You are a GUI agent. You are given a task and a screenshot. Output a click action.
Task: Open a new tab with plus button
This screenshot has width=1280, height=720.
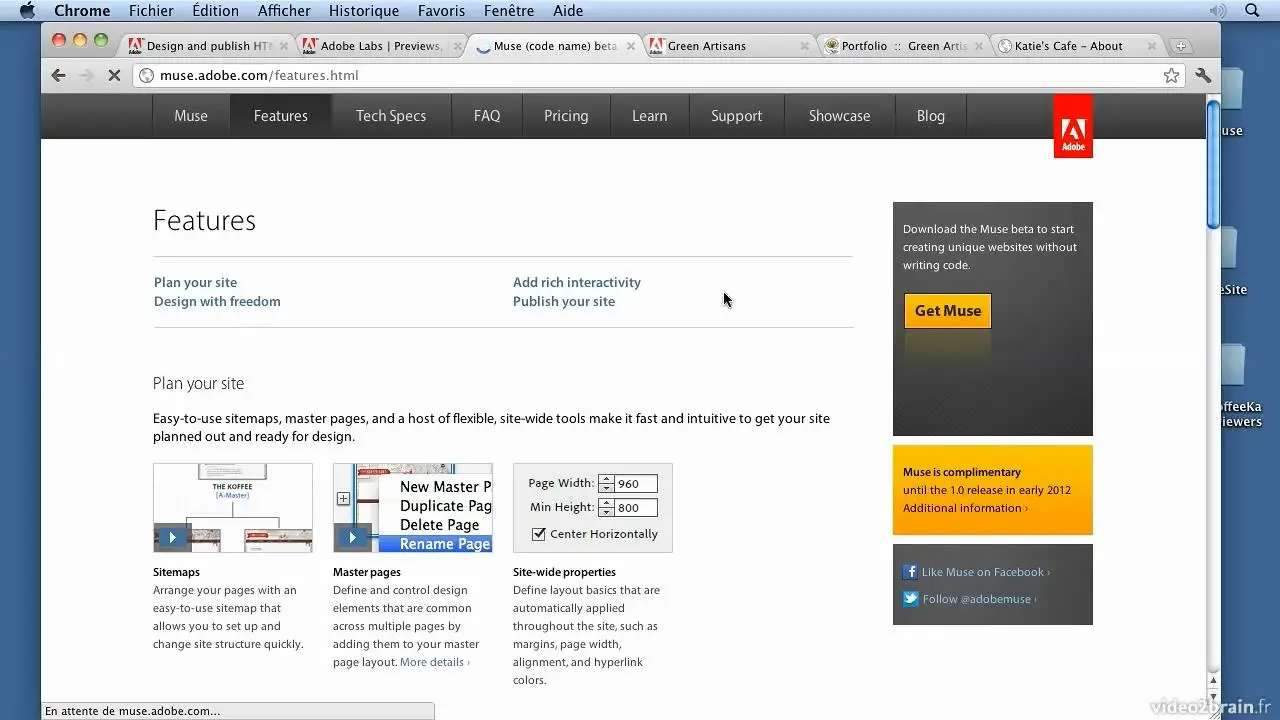pyautogui.click(x=1180, y=46)
